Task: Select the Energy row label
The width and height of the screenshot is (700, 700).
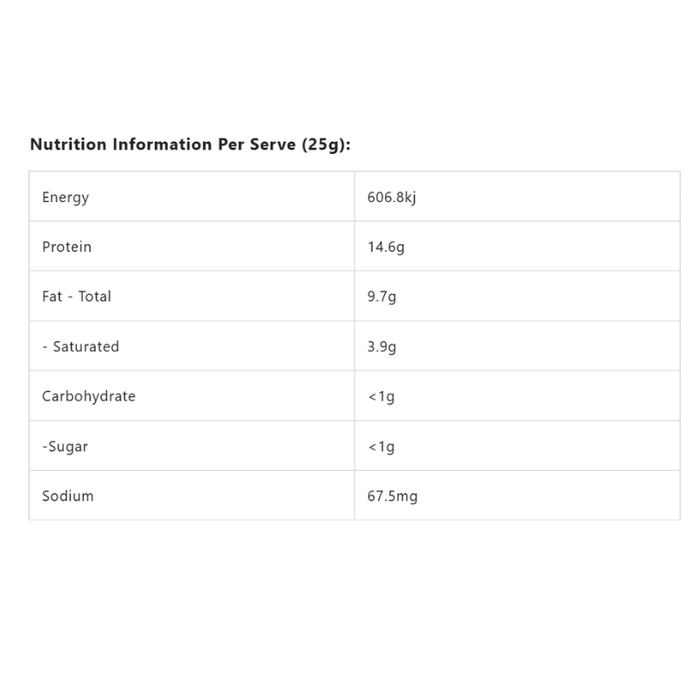Action: click(65, 197)
